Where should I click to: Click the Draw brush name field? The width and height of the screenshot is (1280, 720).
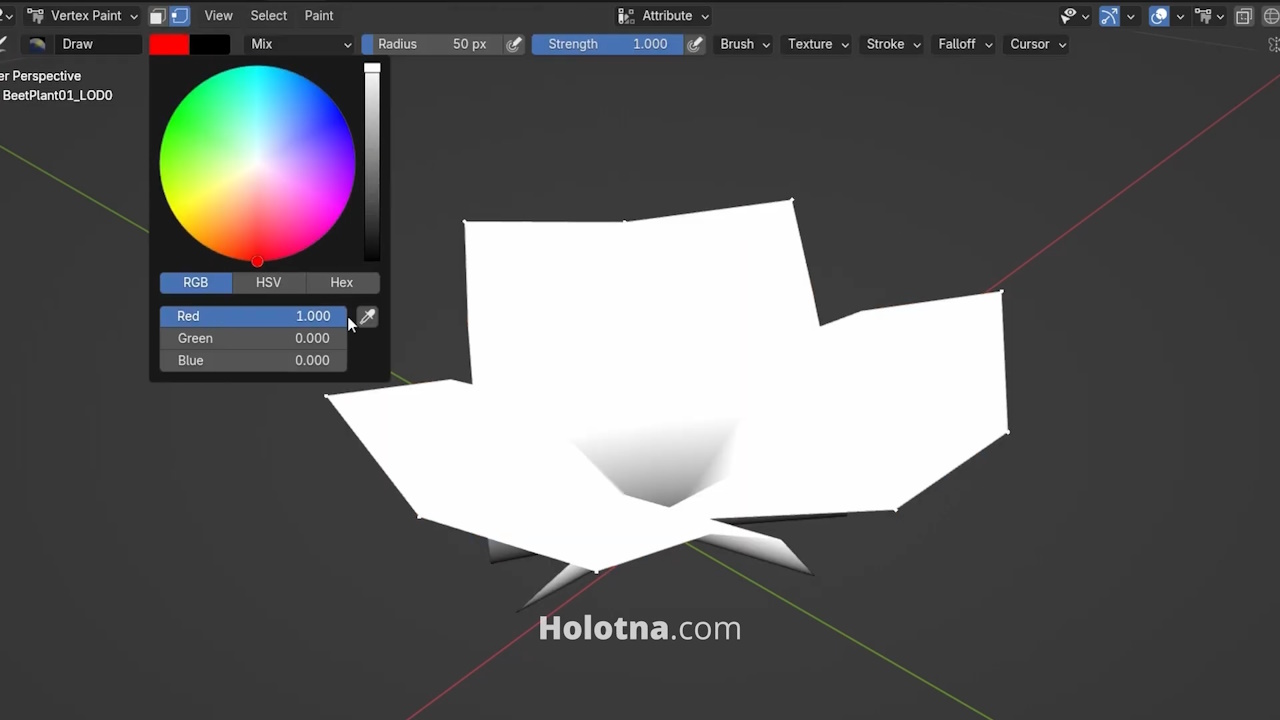(98, 44)
